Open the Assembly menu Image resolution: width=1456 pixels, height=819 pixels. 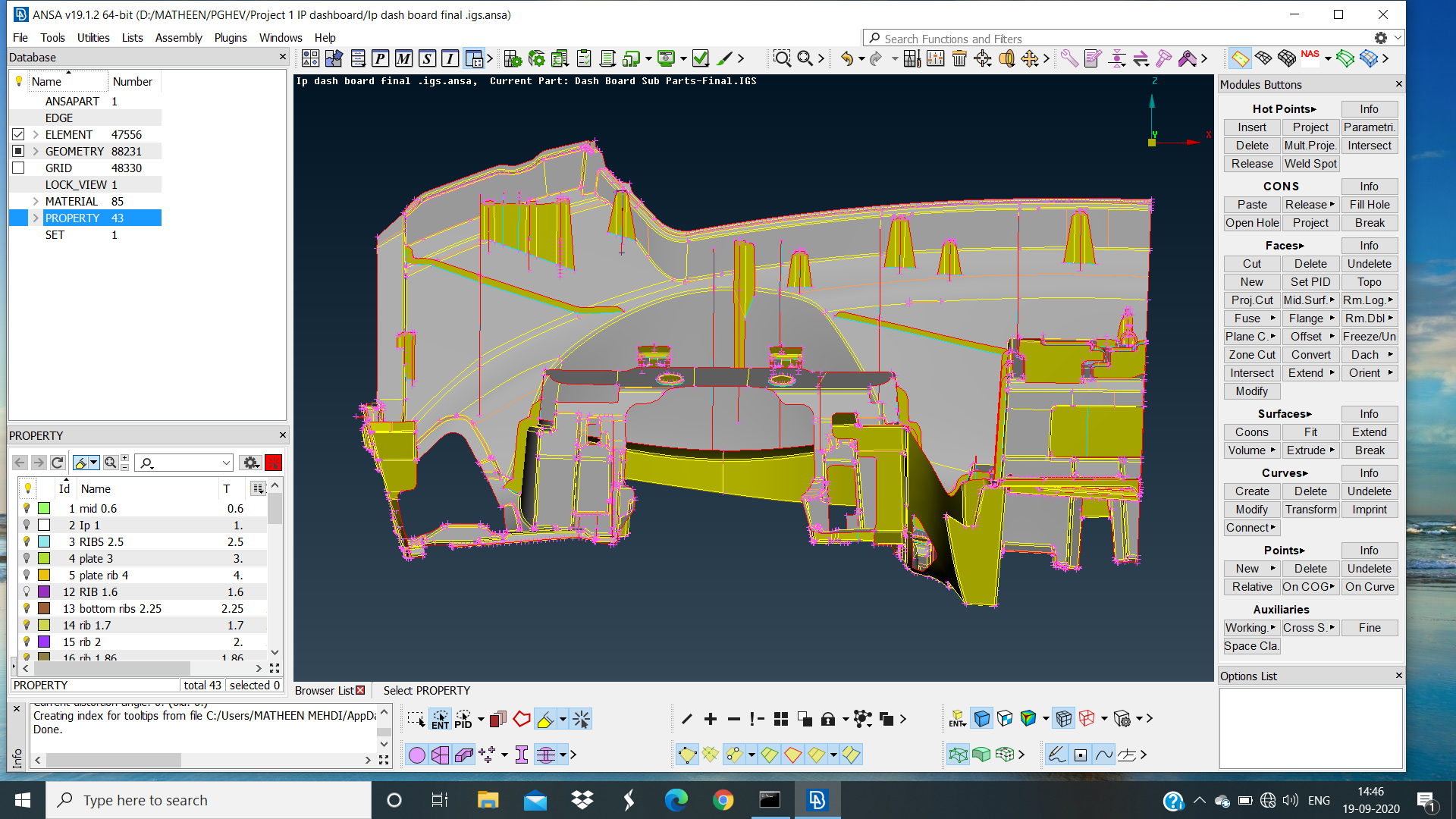click(178, 37)
